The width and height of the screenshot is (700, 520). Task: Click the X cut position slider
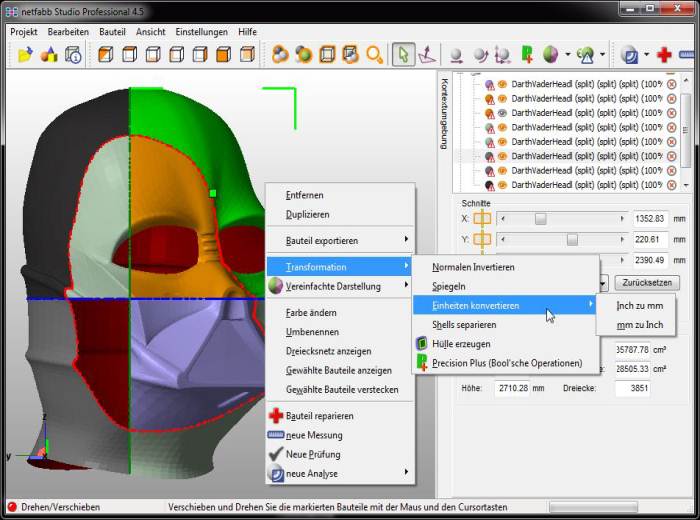[541, 218]
